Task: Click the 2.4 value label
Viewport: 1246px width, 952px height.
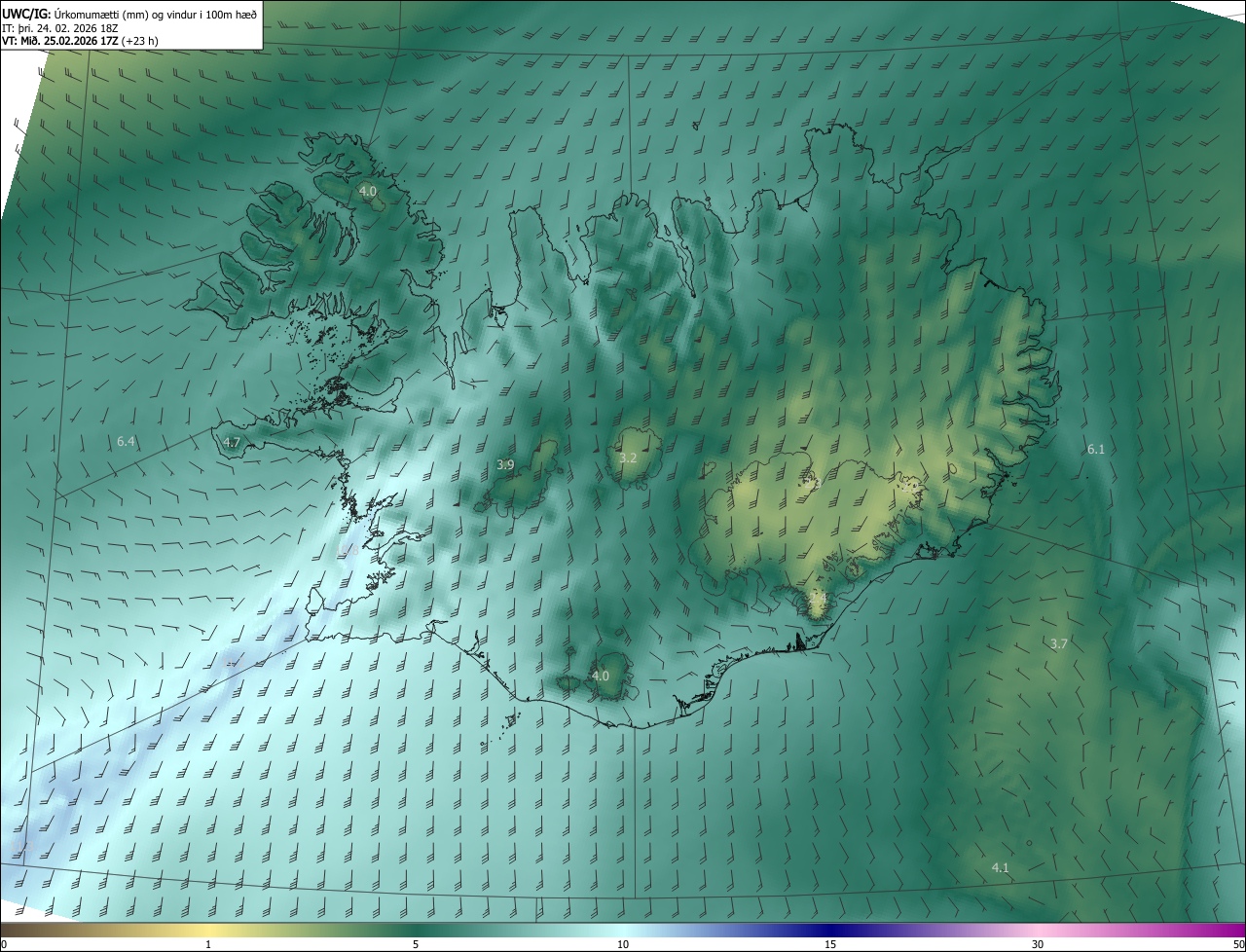Action: click(818, 598)
